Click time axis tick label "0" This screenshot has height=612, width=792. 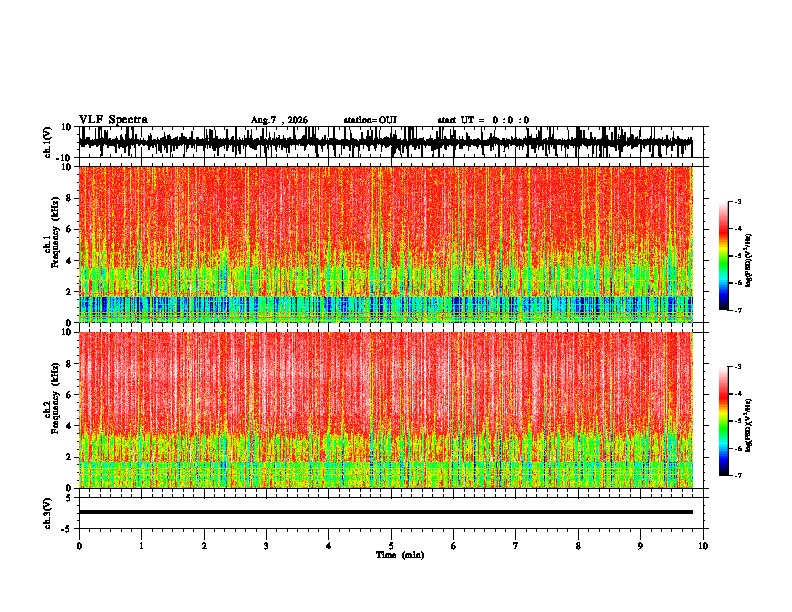click(x=79, y=546)
